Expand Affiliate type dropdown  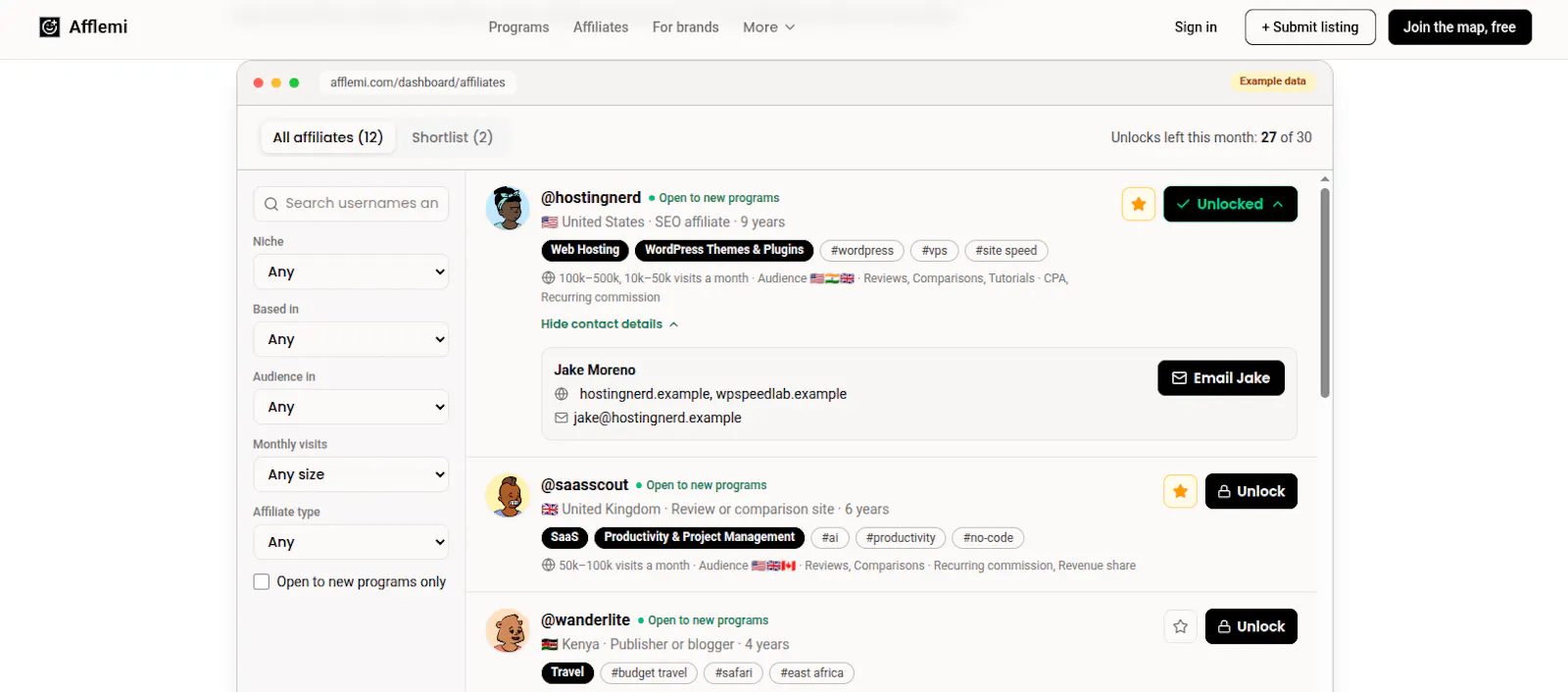point(351,542)
